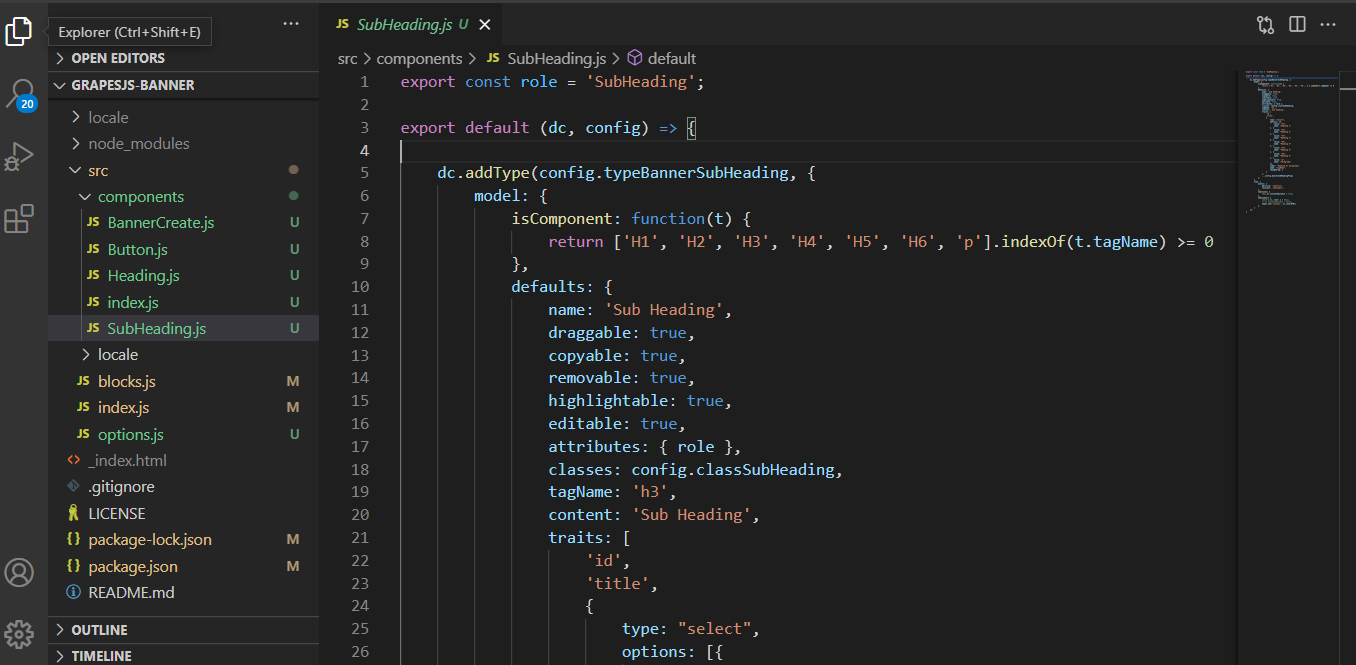This screenshot has width=1356, height=665.
Task: Click the license icon beside LICENSE
Action: click(x=73, y=513)
